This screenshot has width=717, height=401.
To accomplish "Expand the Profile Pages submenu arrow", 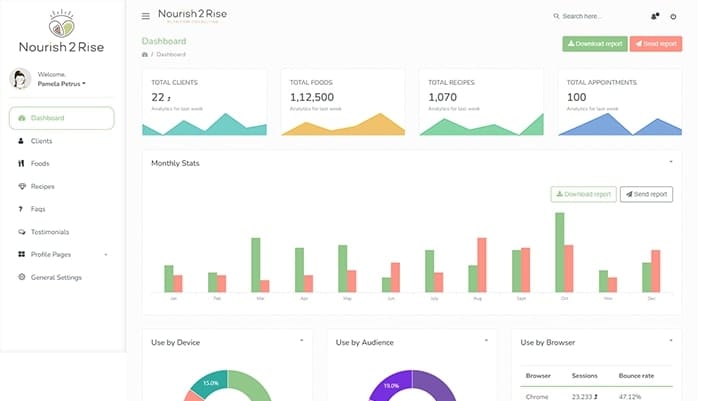I will point(106,255).
